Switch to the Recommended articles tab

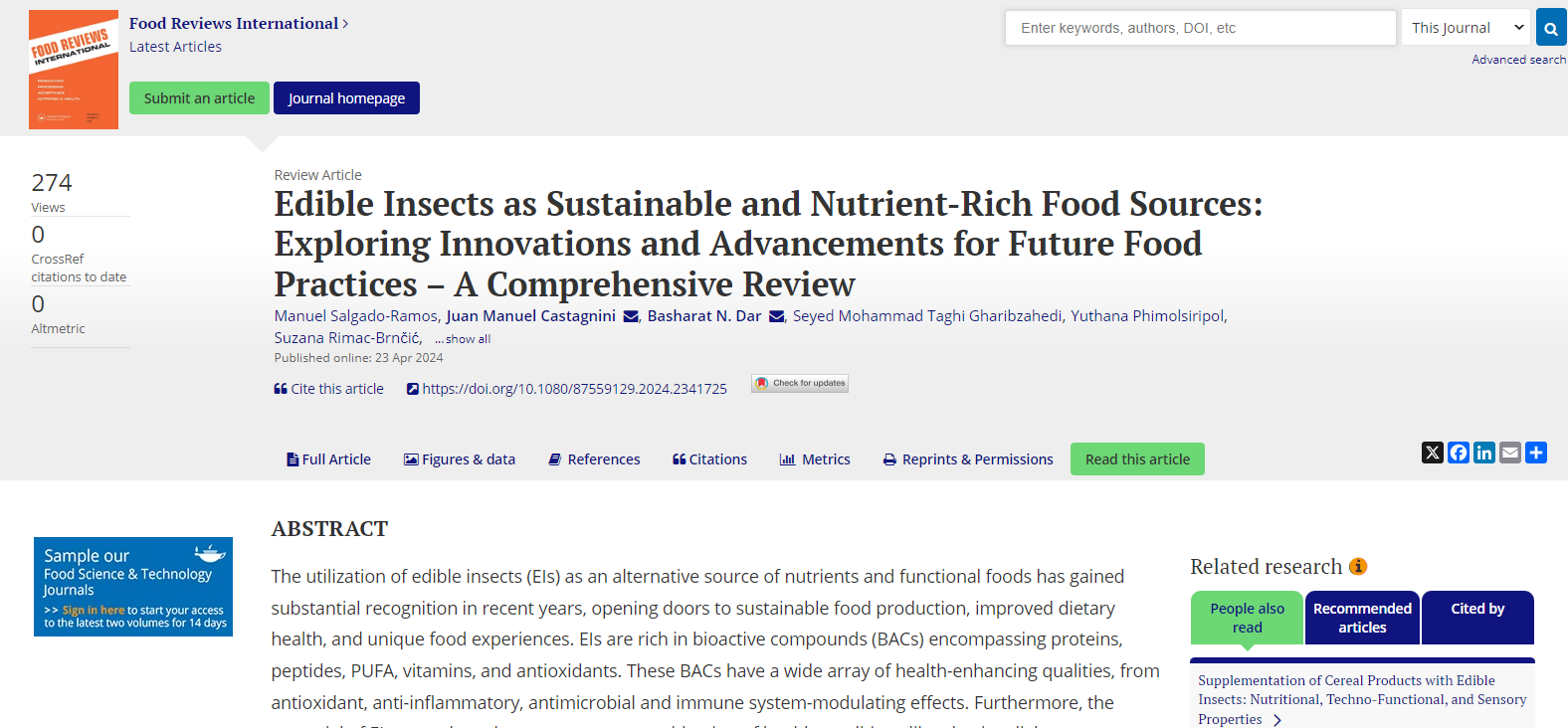[x=1362, y=618]
